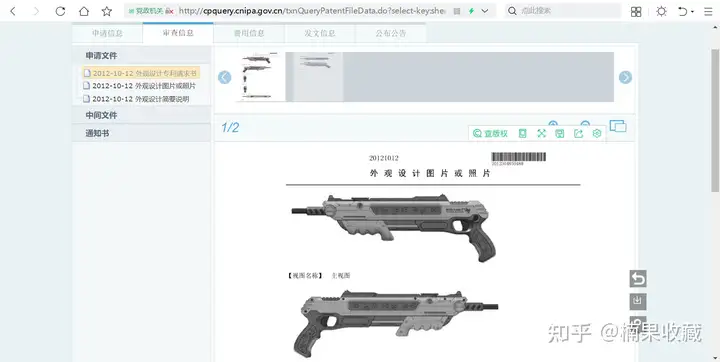720x362 pixels.
Task: Bookmark the page with the star icon
Action: (107, 11)
